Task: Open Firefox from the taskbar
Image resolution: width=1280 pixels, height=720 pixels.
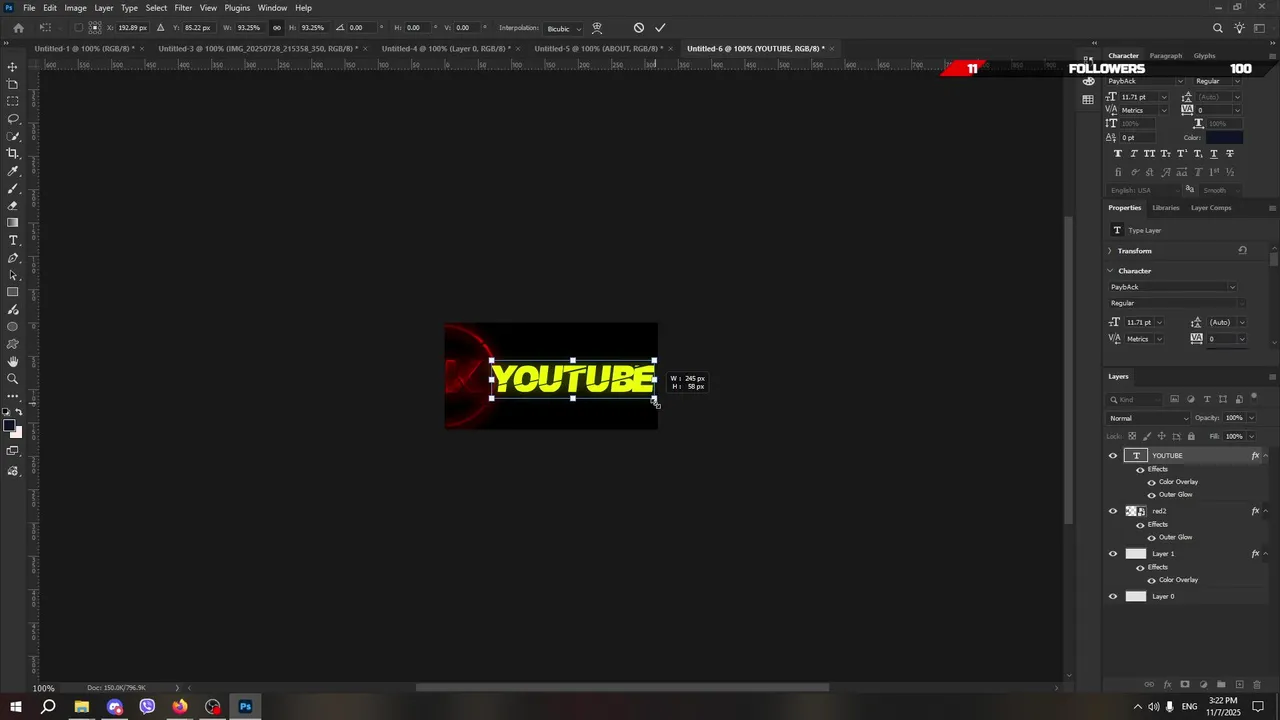Action: pyautogui.click(x=180, y=707)
